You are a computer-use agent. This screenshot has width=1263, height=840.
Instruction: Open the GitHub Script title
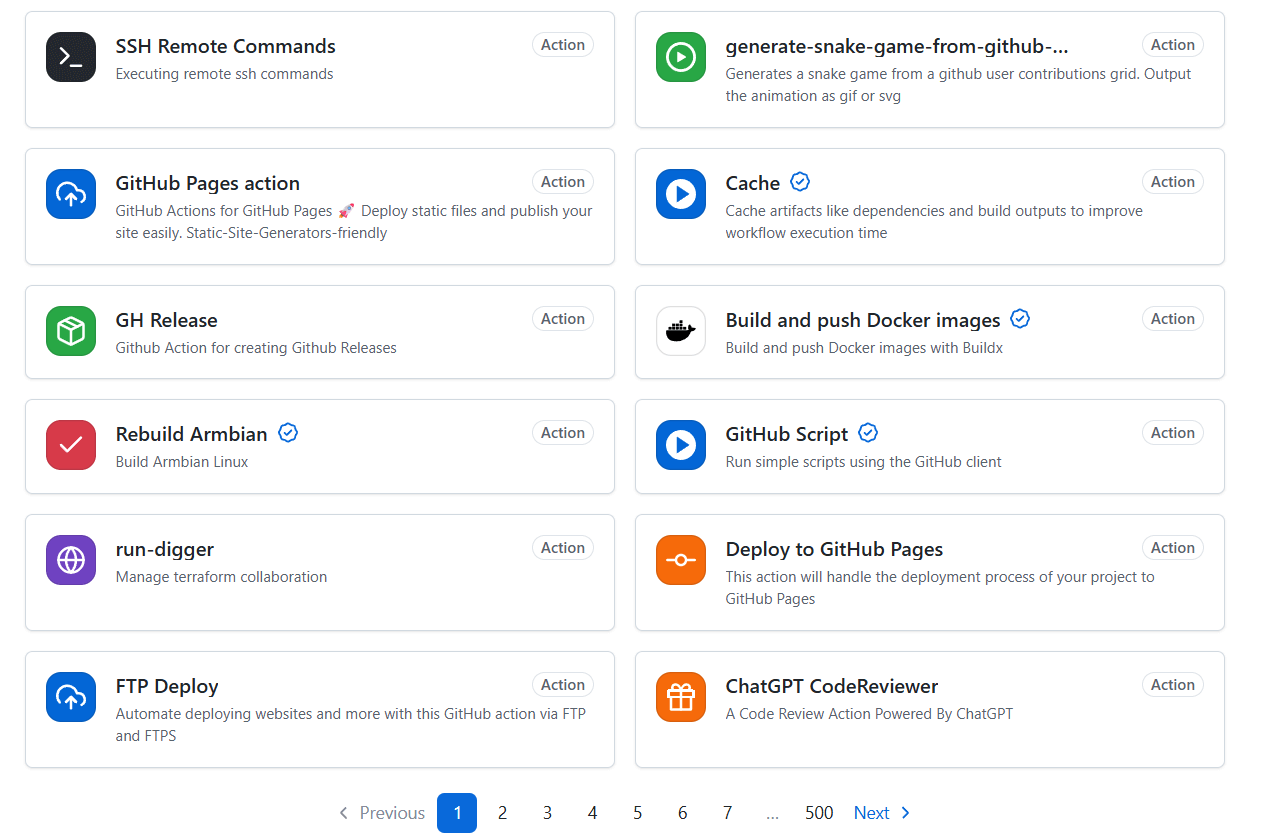point(787,434)
